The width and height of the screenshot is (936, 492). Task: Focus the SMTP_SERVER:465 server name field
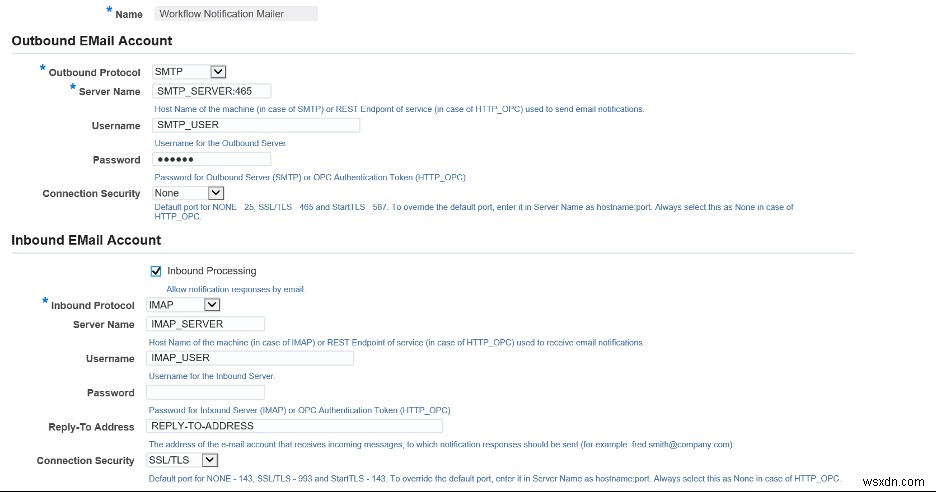(212, 91)
